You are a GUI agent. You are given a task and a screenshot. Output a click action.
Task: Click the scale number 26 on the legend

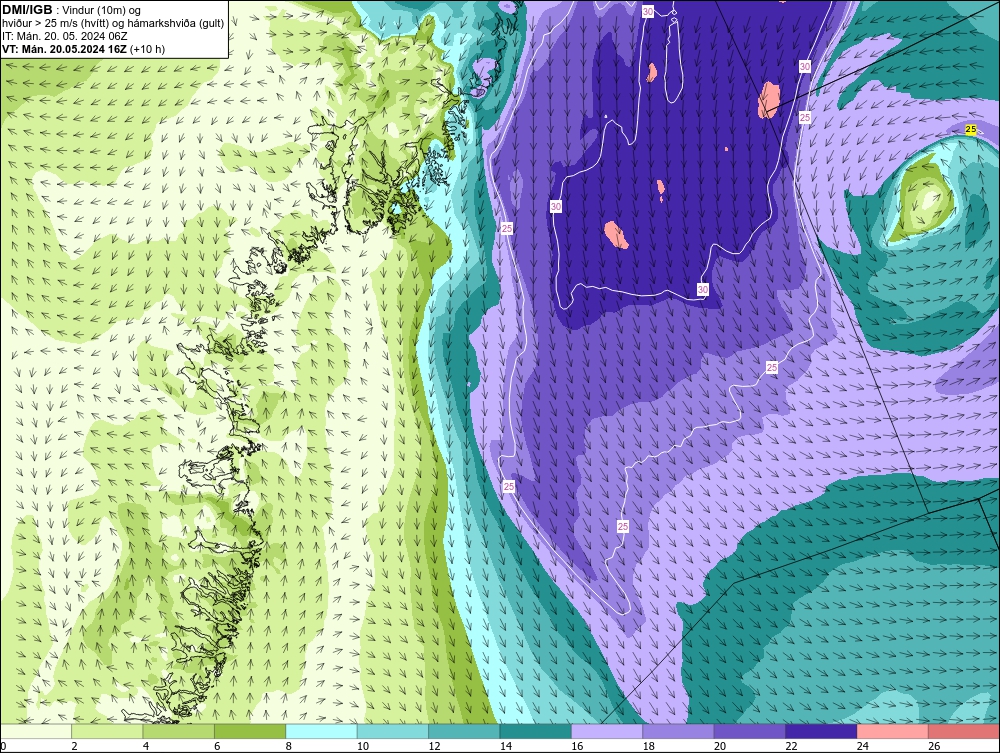pos(934,746)
